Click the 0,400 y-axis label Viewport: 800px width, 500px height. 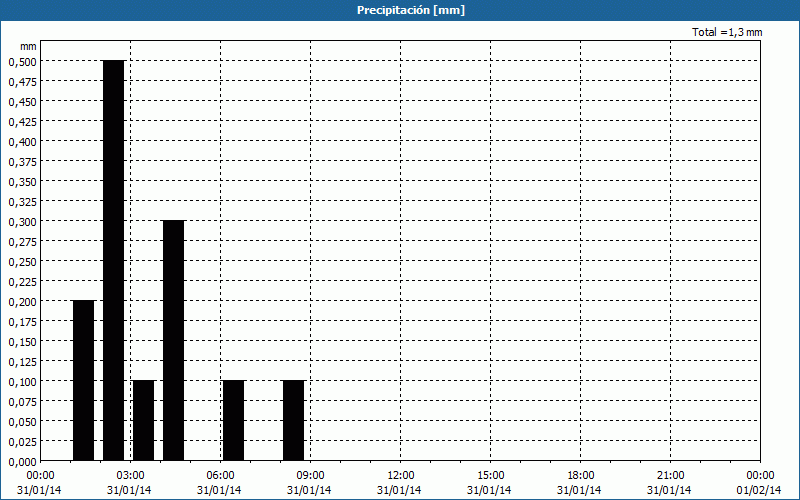point(22,141)
